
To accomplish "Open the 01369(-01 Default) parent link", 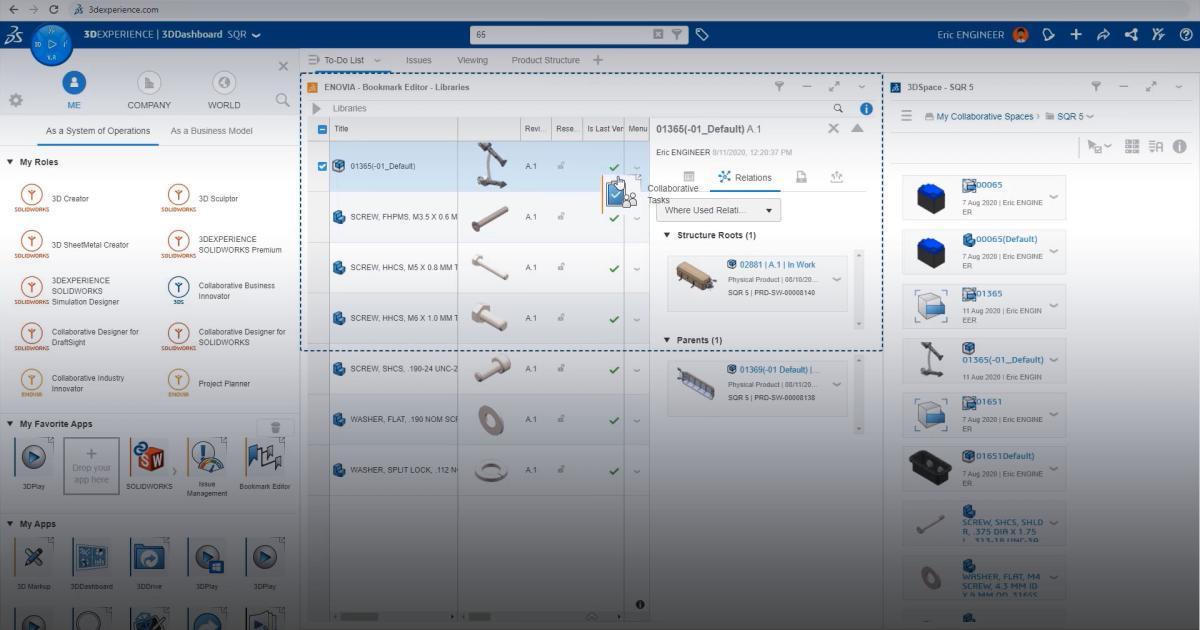I will pyautogui.click(x=780, y=370).
